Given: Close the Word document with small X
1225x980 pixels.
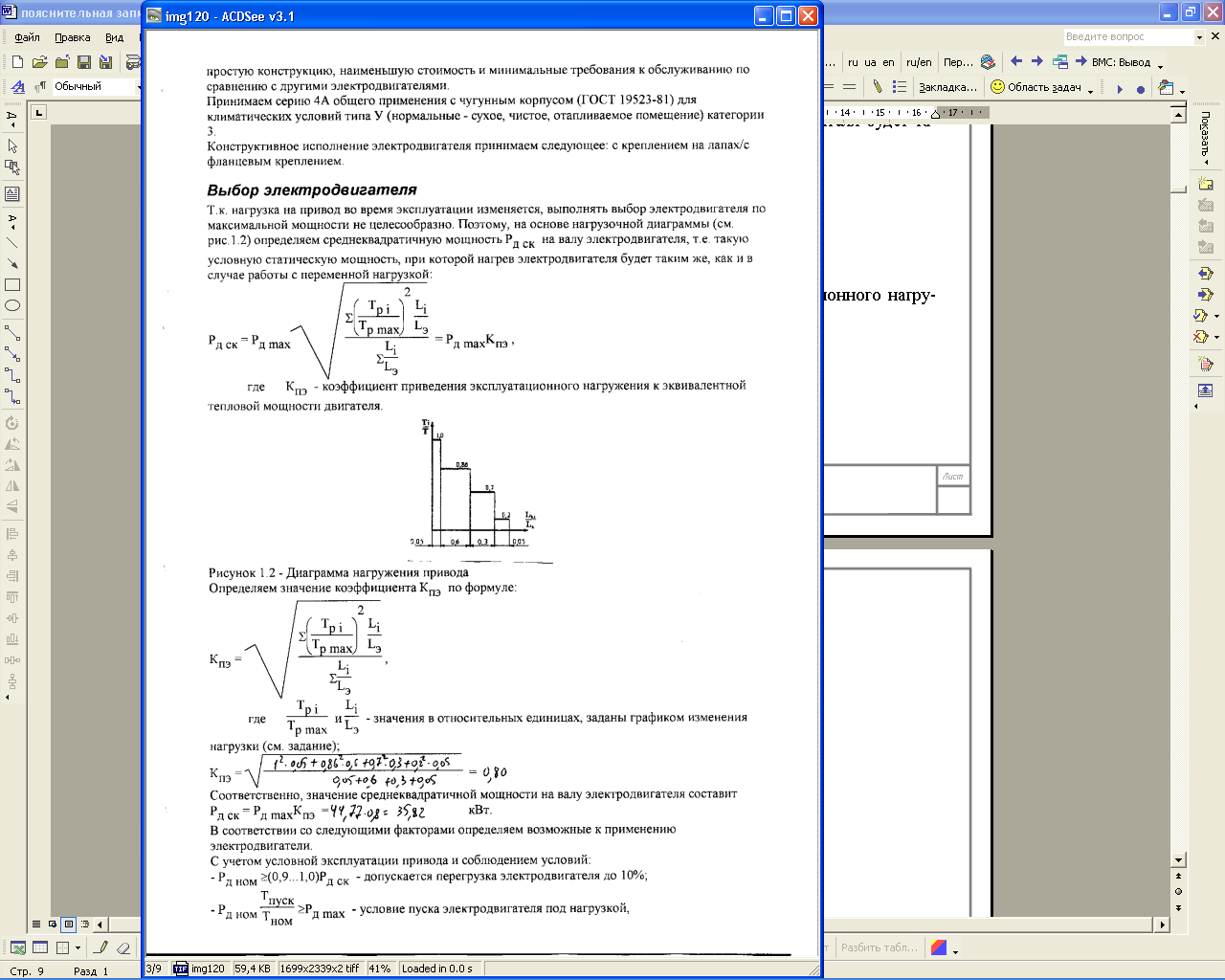Looking at the screenshot, I should point(1216,35).
